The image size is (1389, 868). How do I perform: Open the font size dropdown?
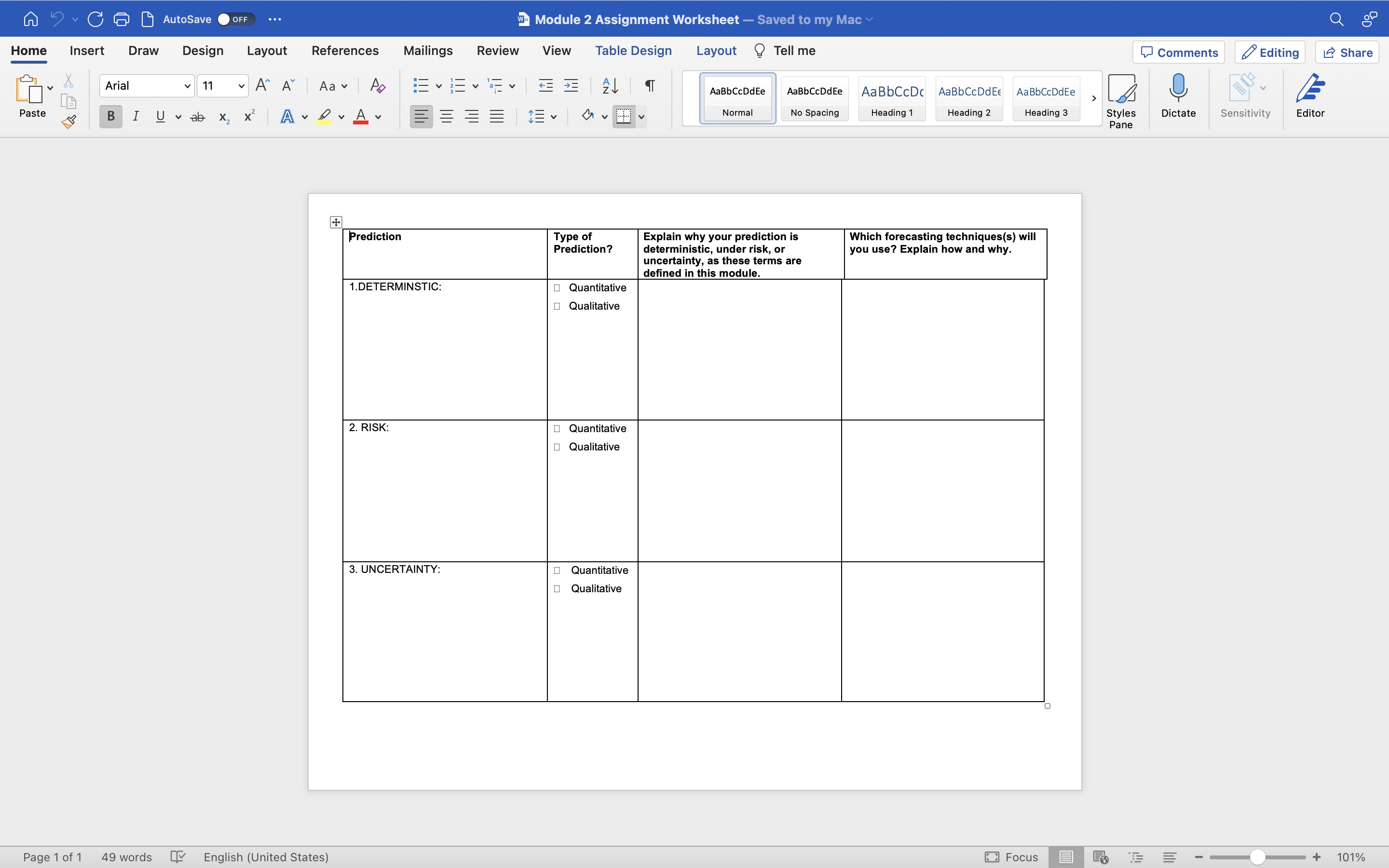coord(241,86)
